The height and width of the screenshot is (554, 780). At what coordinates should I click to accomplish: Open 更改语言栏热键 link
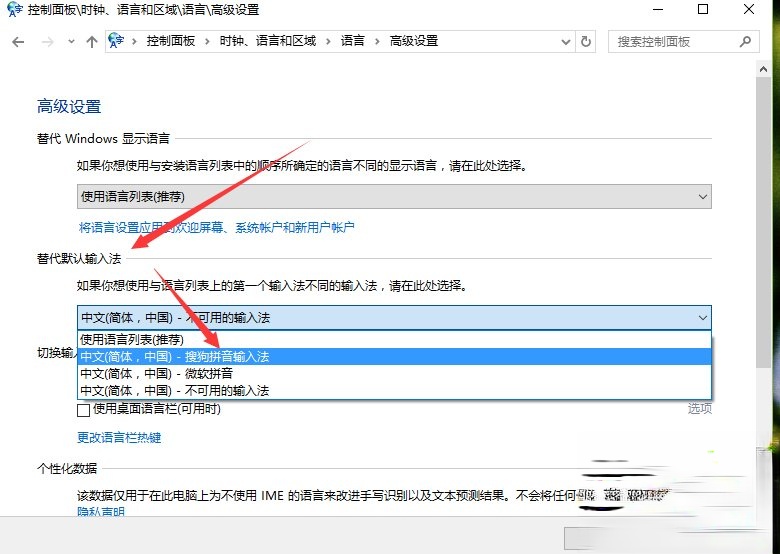(x=119, y=438)
